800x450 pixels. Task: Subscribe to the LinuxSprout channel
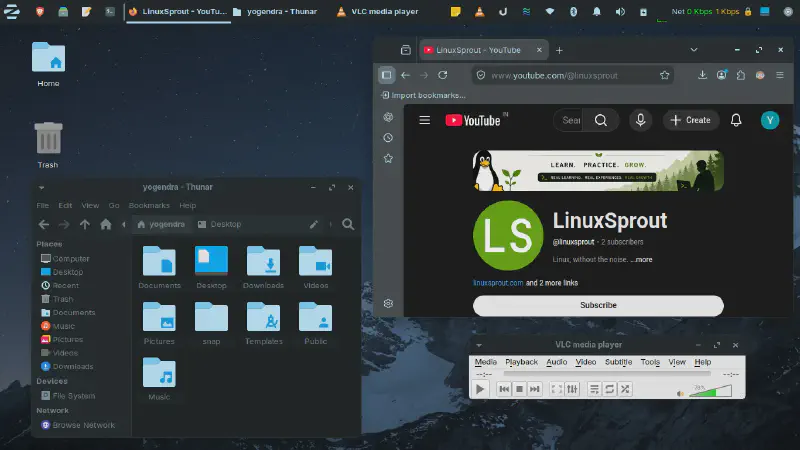coord(598,305)
